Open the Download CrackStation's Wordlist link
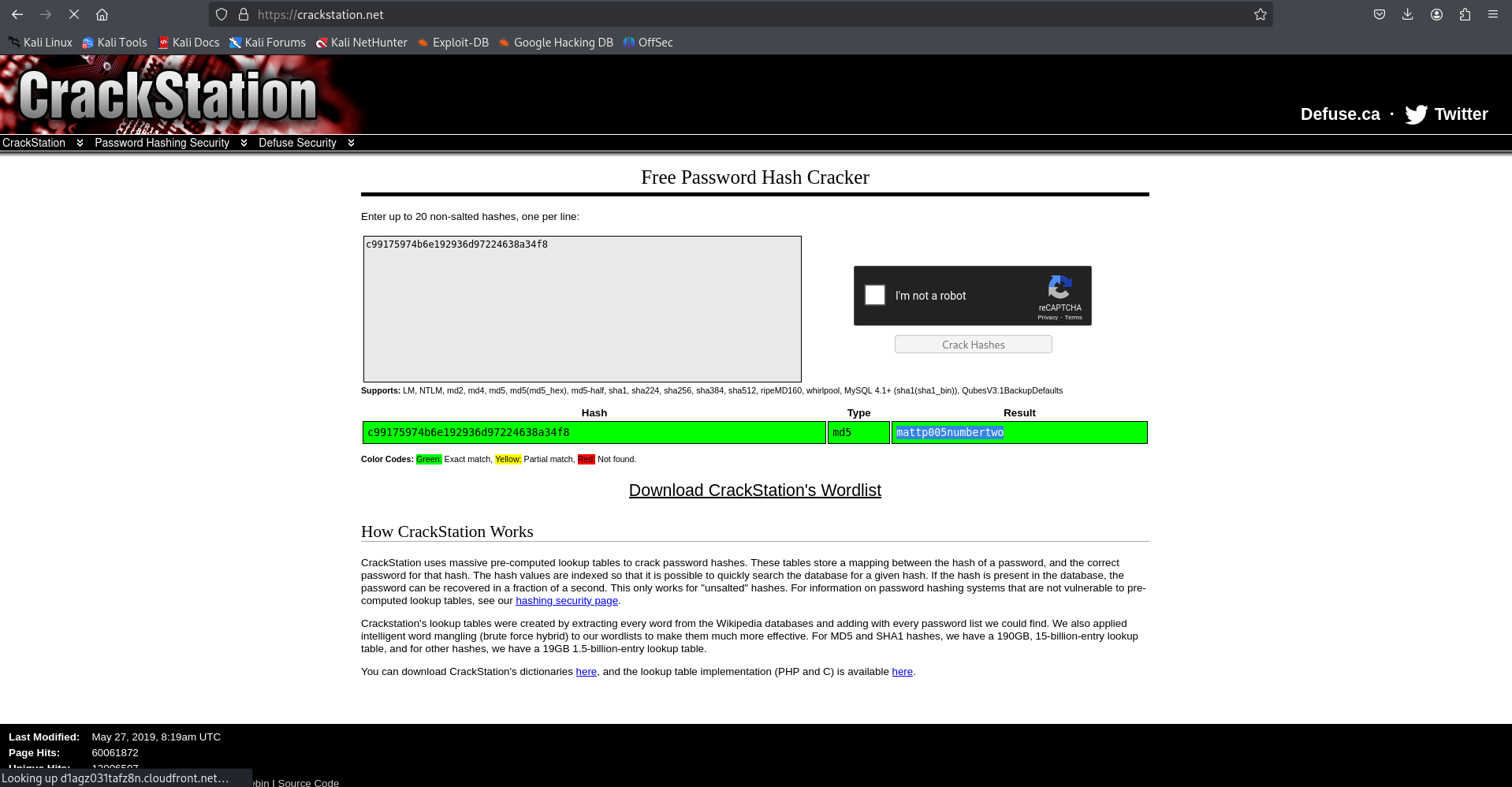This screenshot has height=787, width=1512. pyautogui.click(x=754, y=490)
